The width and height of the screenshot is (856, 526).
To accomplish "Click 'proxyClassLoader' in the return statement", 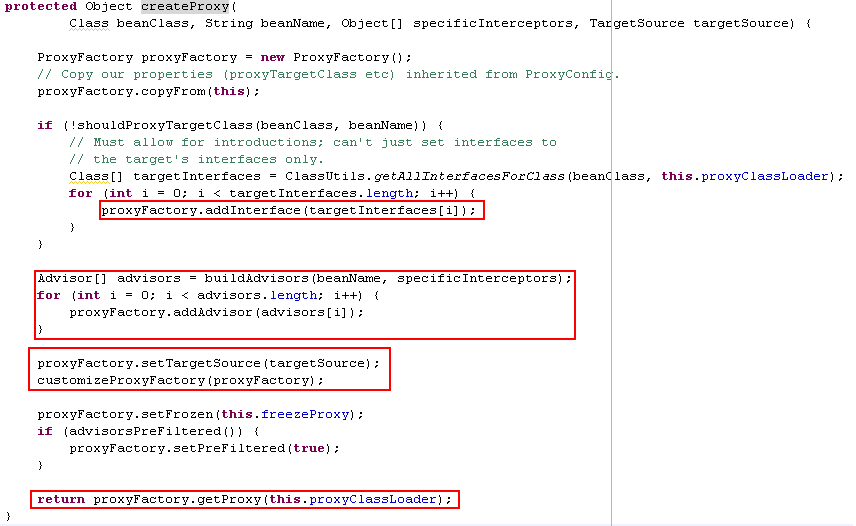I will coord(373,499).
